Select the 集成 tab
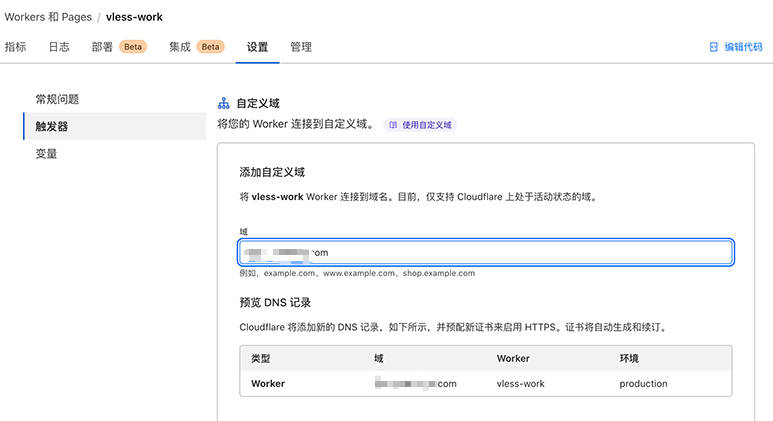This screenshot has height=421, width=773. coord(180,47)
